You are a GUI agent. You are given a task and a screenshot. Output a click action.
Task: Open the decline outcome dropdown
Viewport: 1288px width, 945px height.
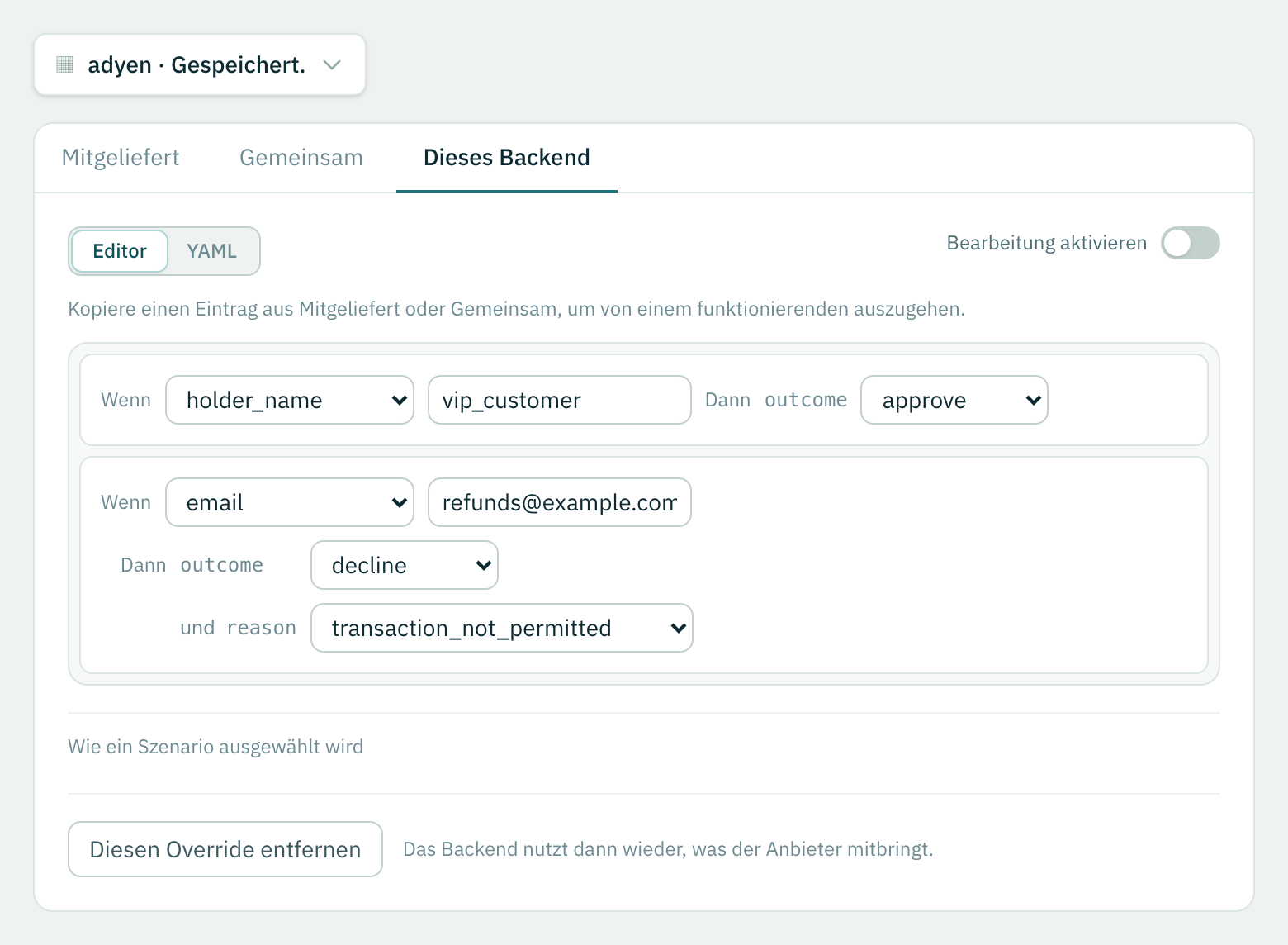tap(405, 565)
